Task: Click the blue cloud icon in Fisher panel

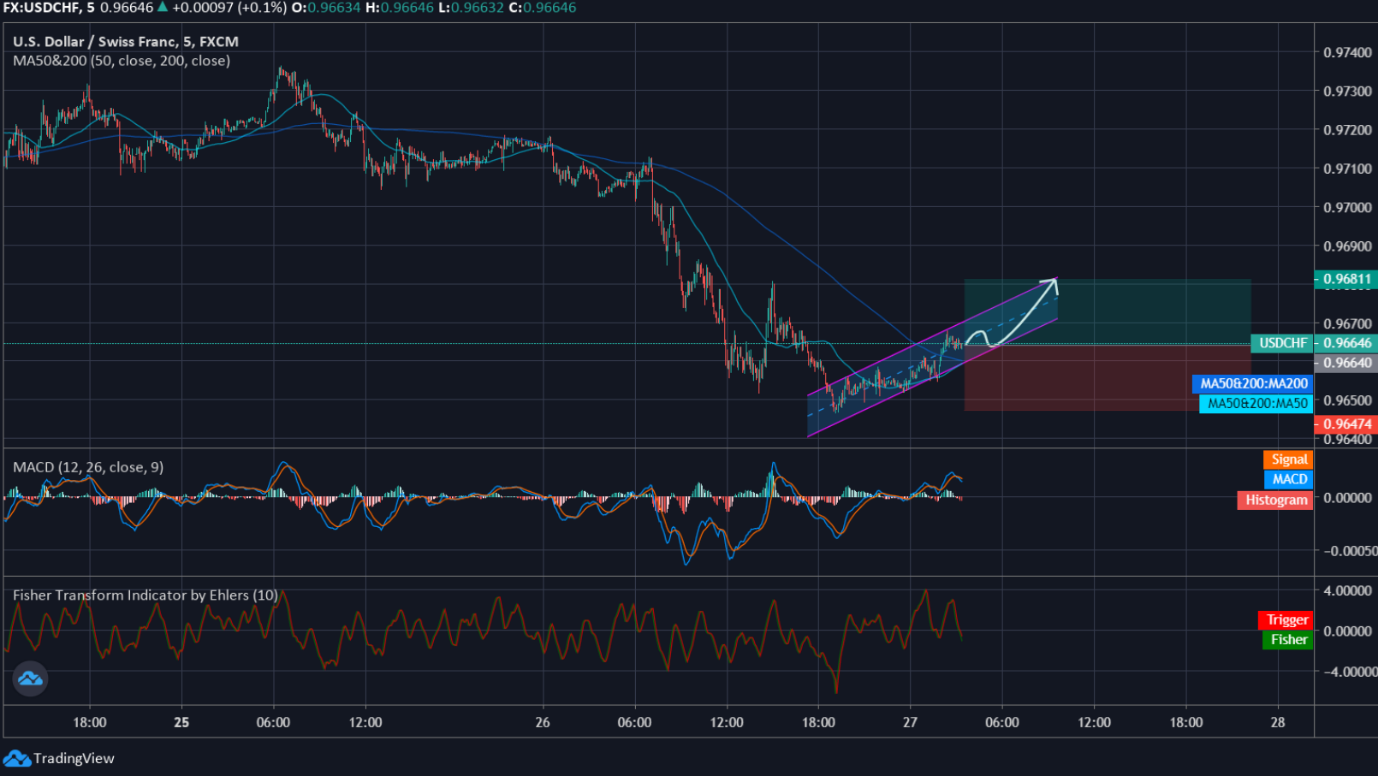Action: pyautogui.click(x=30, y=680)
